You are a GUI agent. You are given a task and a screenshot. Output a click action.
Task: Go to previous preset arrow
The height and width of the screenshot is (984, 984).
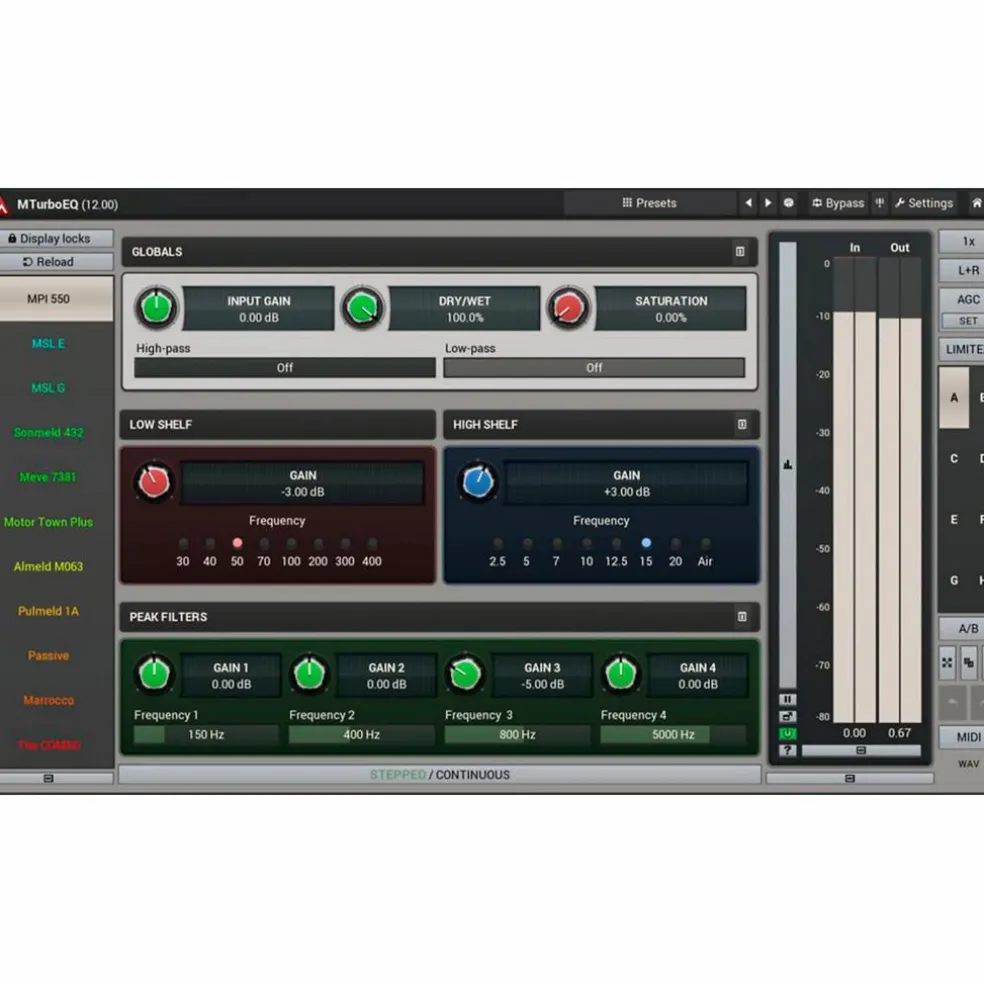pos(748,203)
